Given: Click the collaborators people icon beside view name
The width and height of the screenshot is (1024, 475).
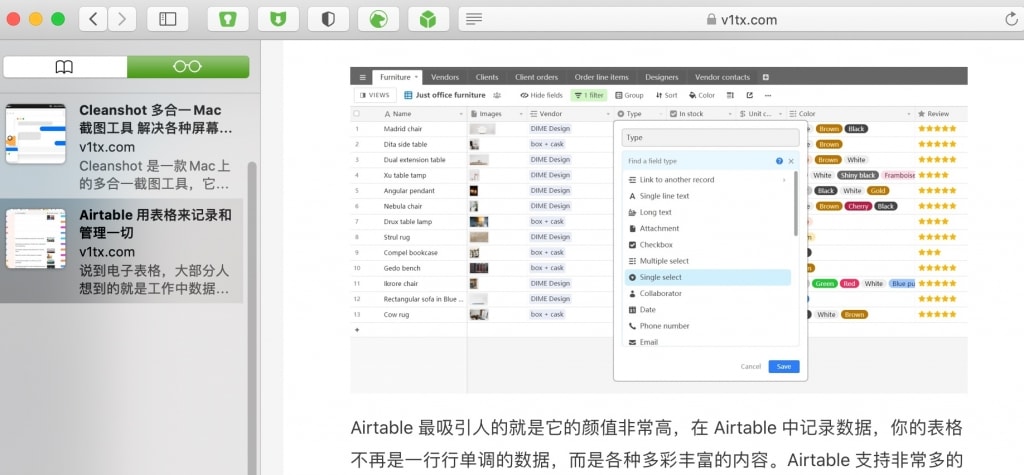Looking at the screenshot, I should [497, 95].
